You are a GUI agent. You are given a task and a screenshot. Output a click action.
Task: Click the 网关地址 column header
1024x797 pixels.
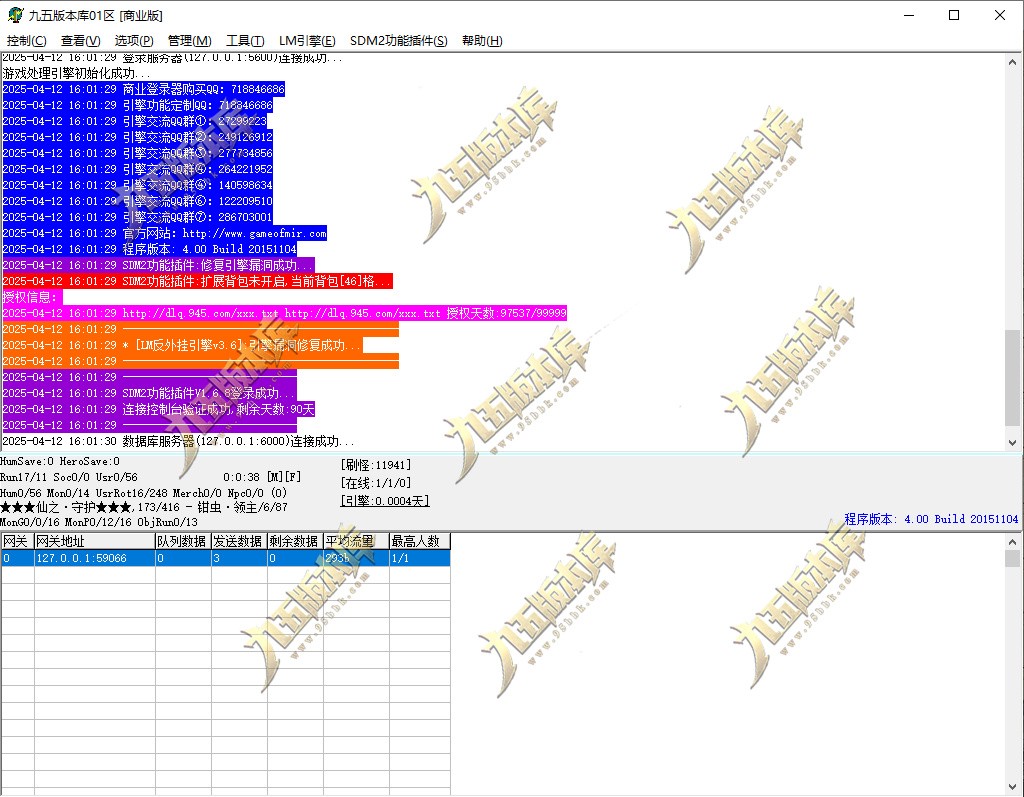[x=95, y=541]
